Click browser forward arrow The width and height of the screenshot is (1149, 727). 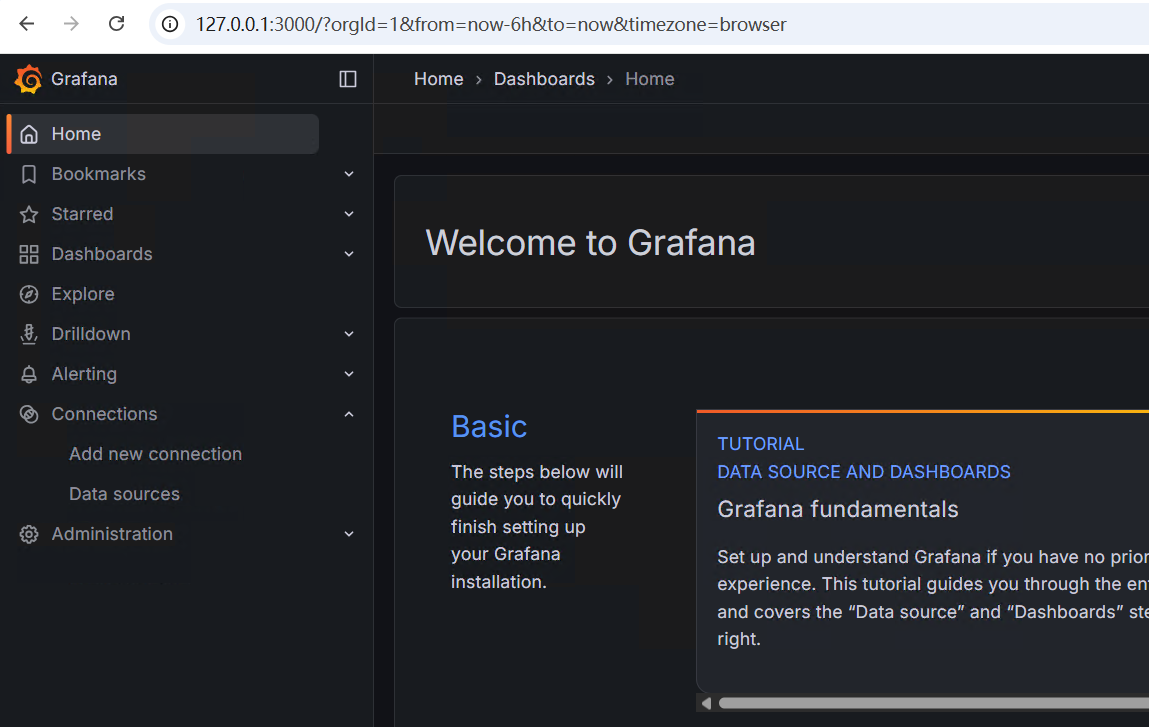coord(71,24)
